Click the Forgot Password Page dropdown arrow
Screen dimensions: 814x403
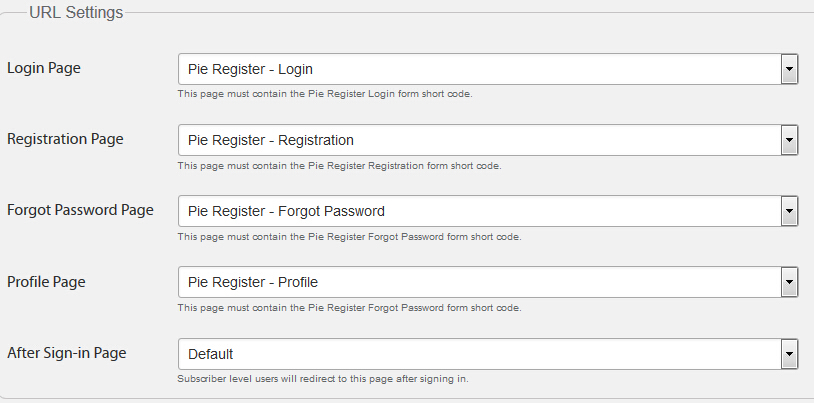[x=789, y=211]
